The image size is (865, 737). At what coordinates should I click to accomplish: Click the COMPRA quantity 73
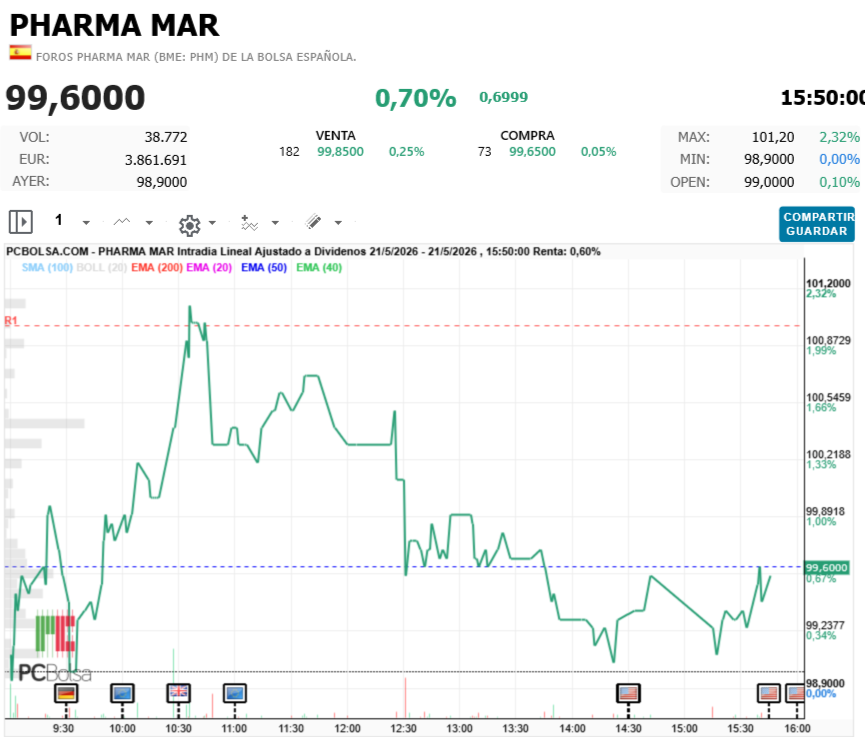(484, 152)
